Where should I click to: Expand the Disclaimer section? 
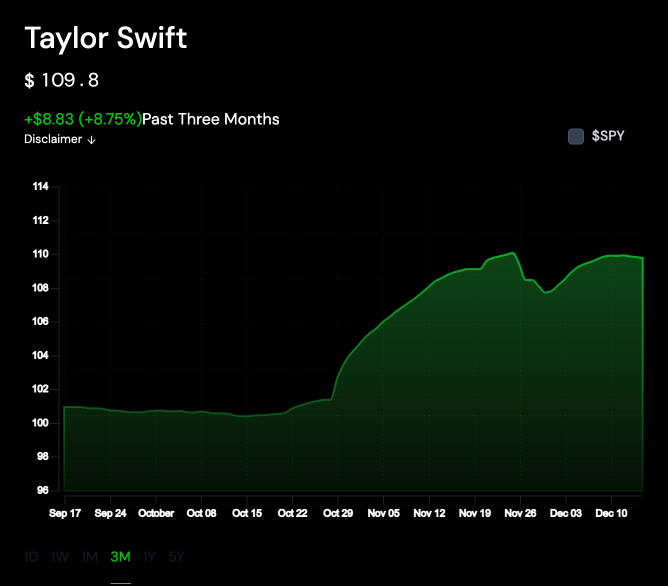pos(60,139)
